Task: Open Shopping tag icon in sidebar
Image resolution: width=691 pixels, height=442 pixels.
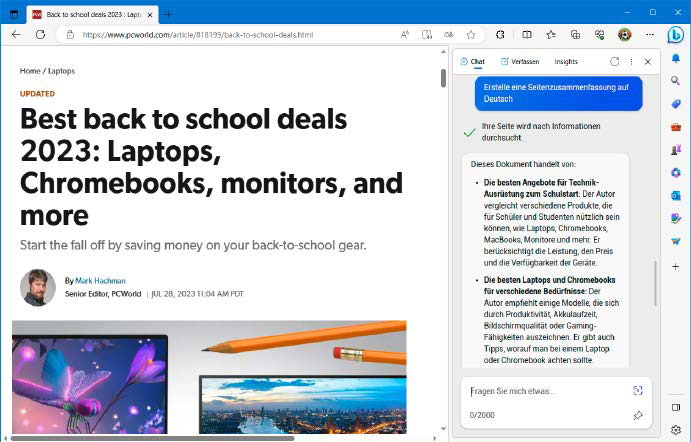Action: 676,104
